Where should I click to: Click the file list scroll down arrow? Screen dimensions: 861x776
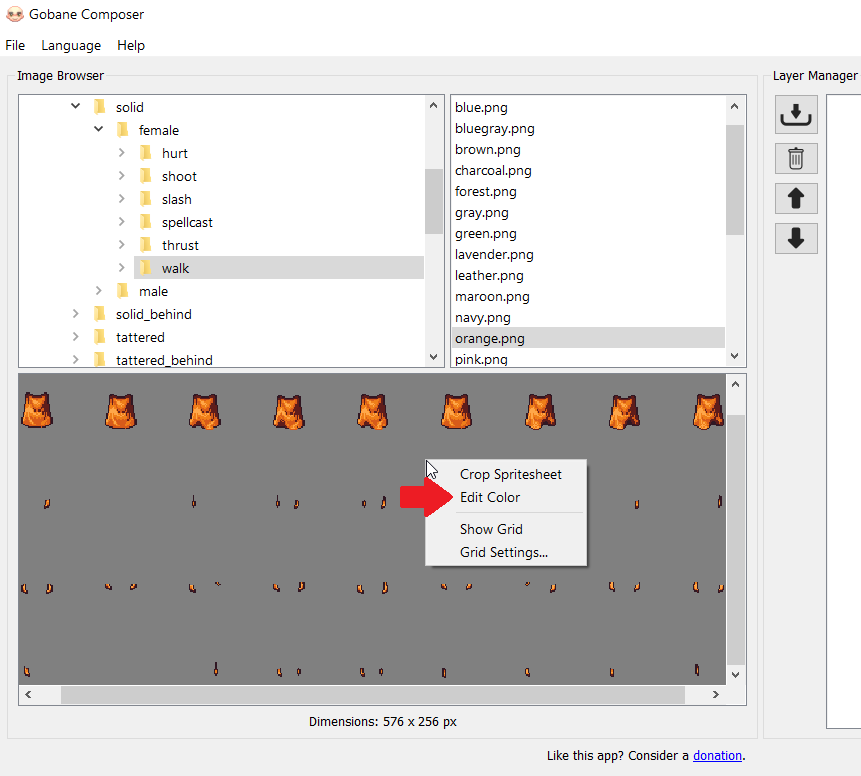click(x=736, y=356)
